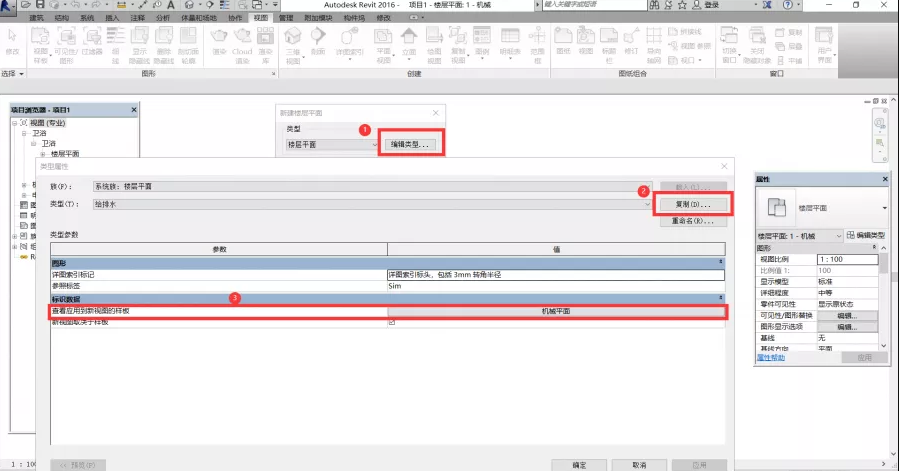Click the 关闭隐藏对象 close hidden windows icon
899x471 pixels.
tap(757, 45)
